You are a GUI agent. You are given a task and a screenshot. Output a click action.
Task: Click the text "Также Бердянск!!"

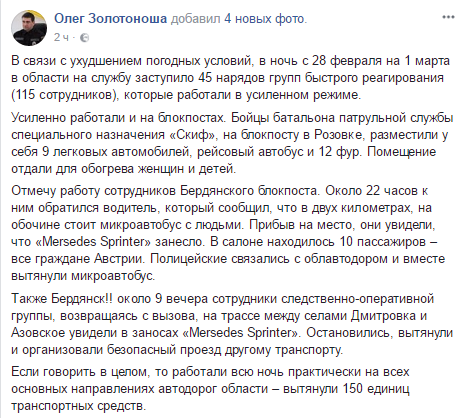coord(62,298)
